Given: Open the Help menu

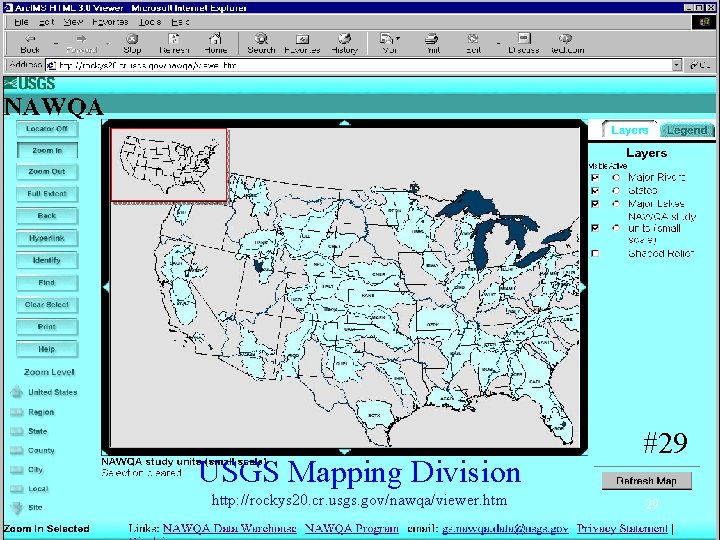Looking at the screenshot, I should [180, 22].
